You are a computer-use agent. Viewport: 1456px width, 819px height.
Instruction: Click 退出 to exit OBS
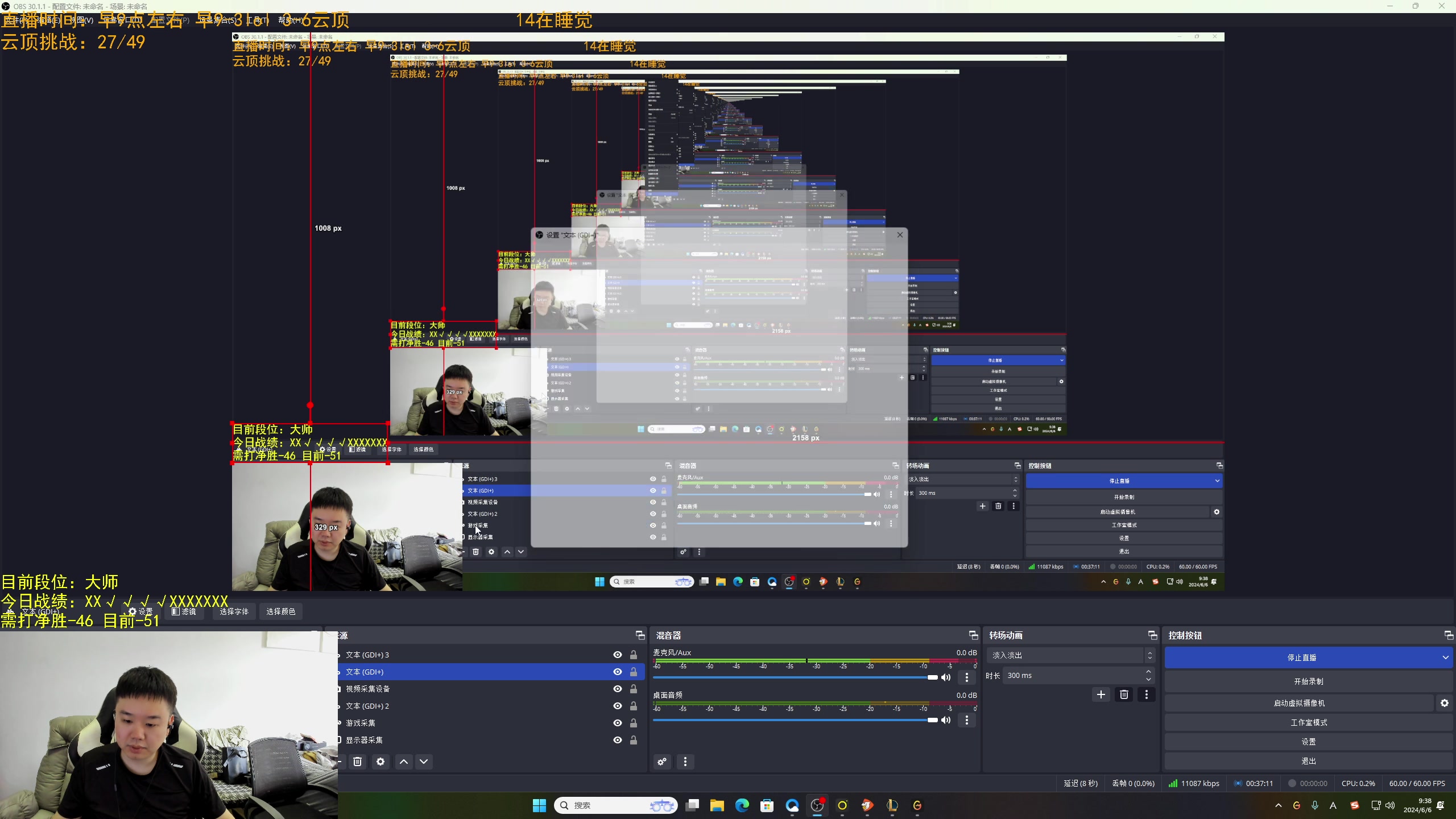1309,761
